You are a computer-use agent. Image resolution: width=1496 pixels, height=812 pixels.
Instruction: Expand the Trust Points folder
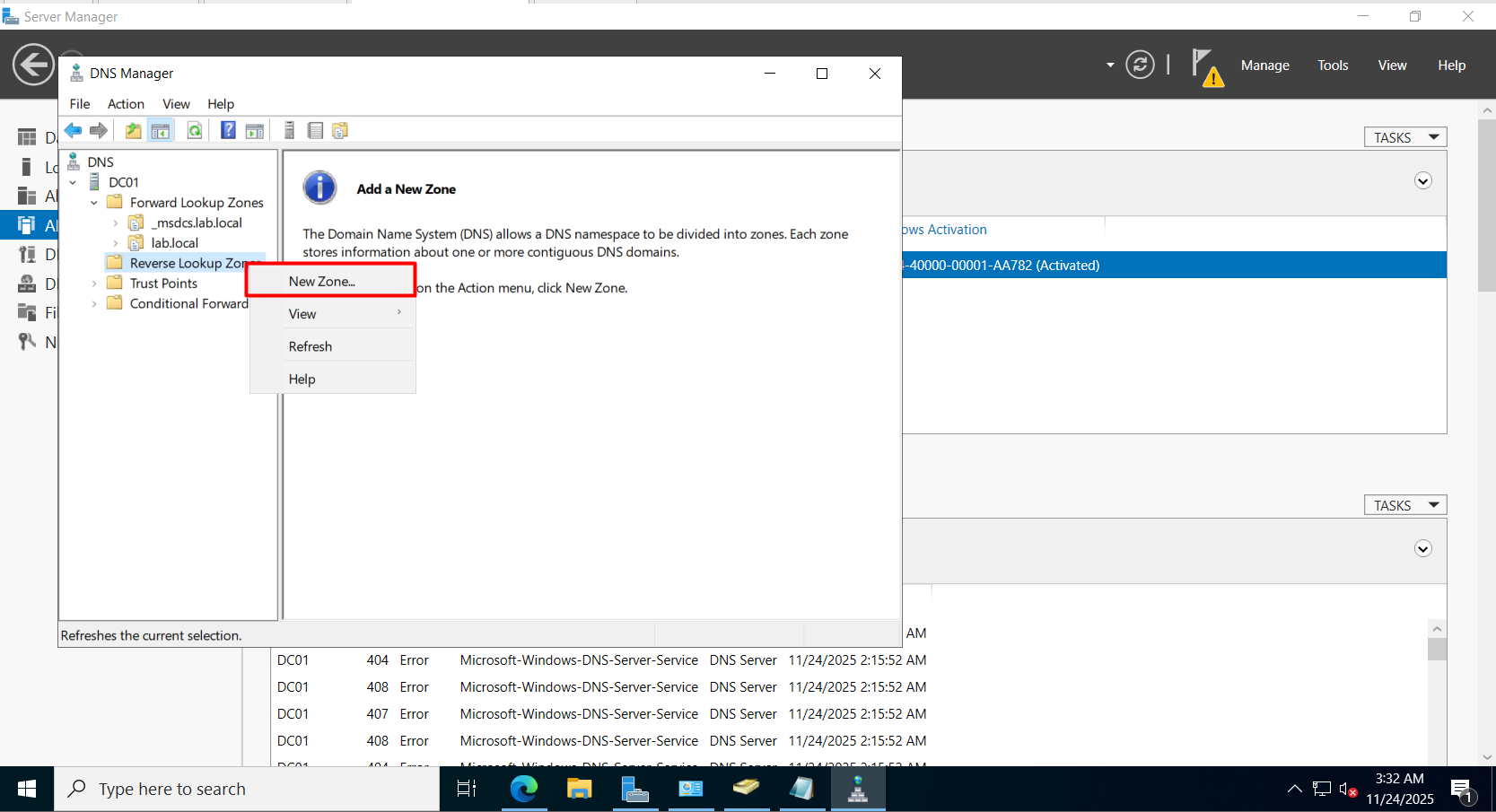[94, 284]
